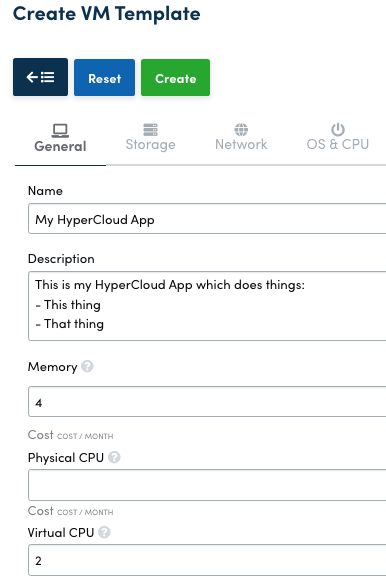
Task: Open the Network tab
Action: pos(241,144)
